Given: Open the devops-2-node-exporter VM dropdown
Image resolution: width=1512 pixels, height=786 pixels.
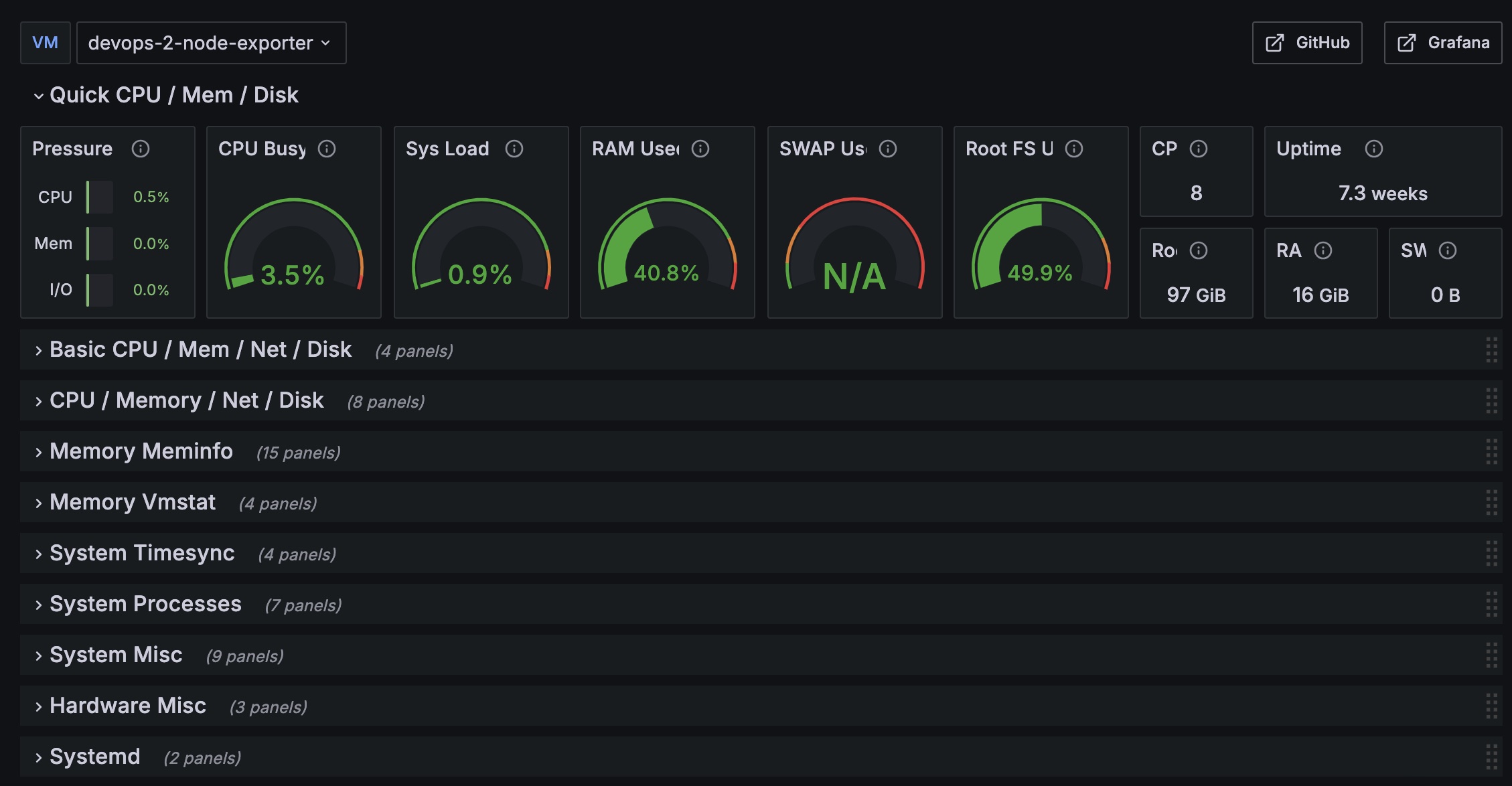Looking at the screenshot, I should (x=211, y=43).
